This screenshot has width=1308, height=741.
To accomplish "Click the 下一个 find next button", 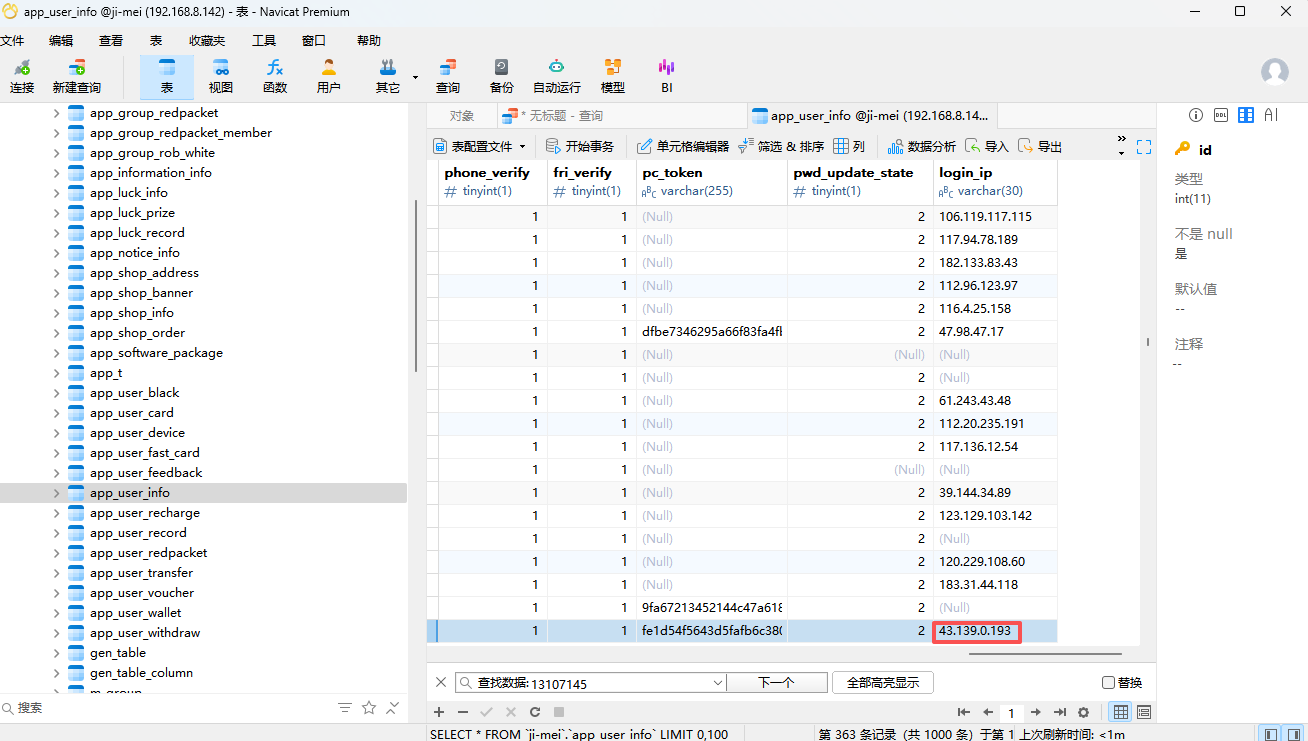I will point(776,683).
